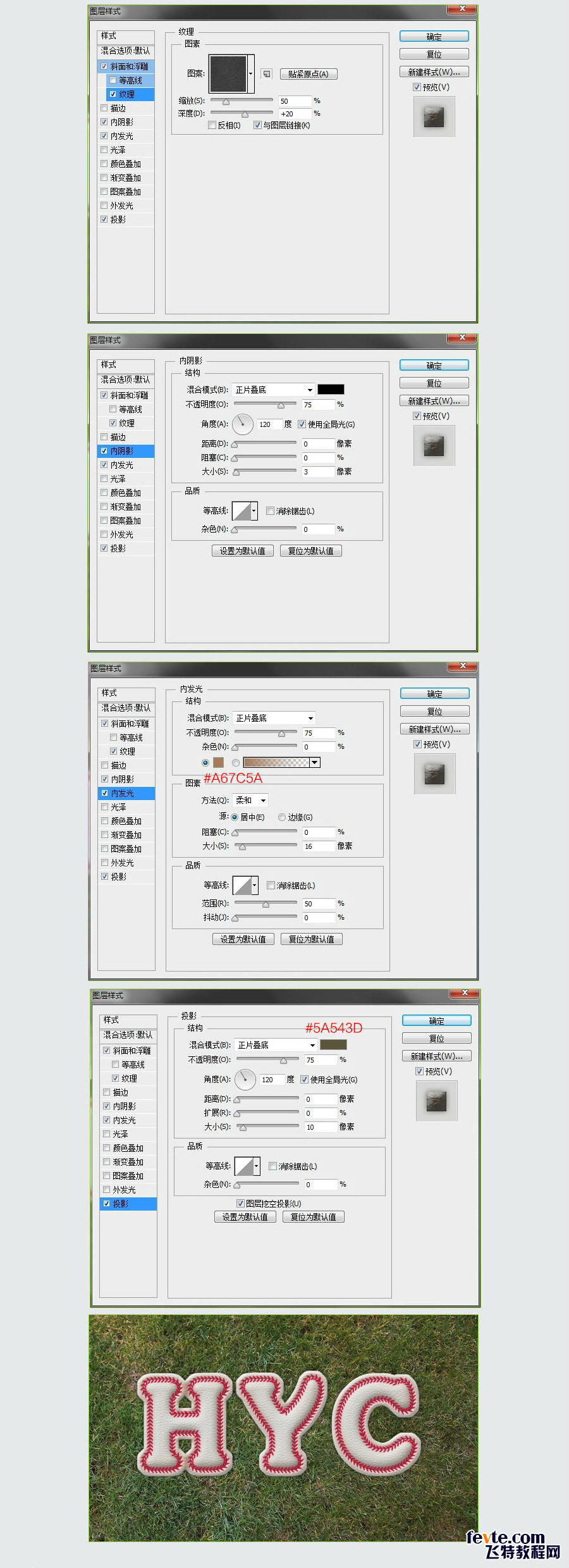Click the 等高线 contour thumbnail in 内阴影 dialog
The height and width of the screenshot is (1568, 569).
click(x=242, y=510)
